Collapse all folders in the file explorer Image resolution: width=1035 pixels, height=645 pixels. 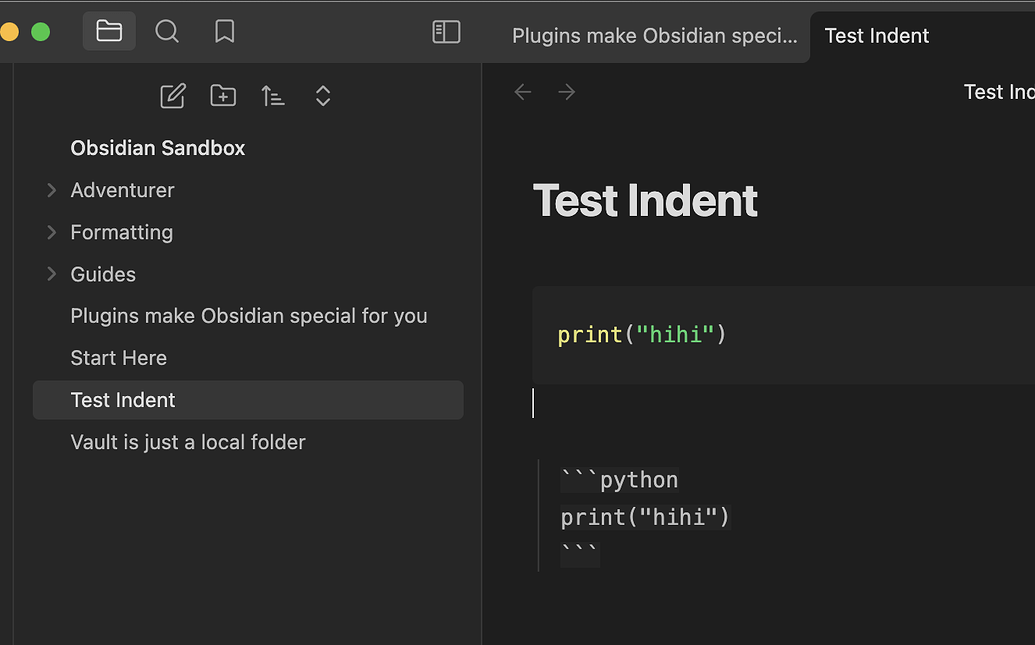coord(322,95)
